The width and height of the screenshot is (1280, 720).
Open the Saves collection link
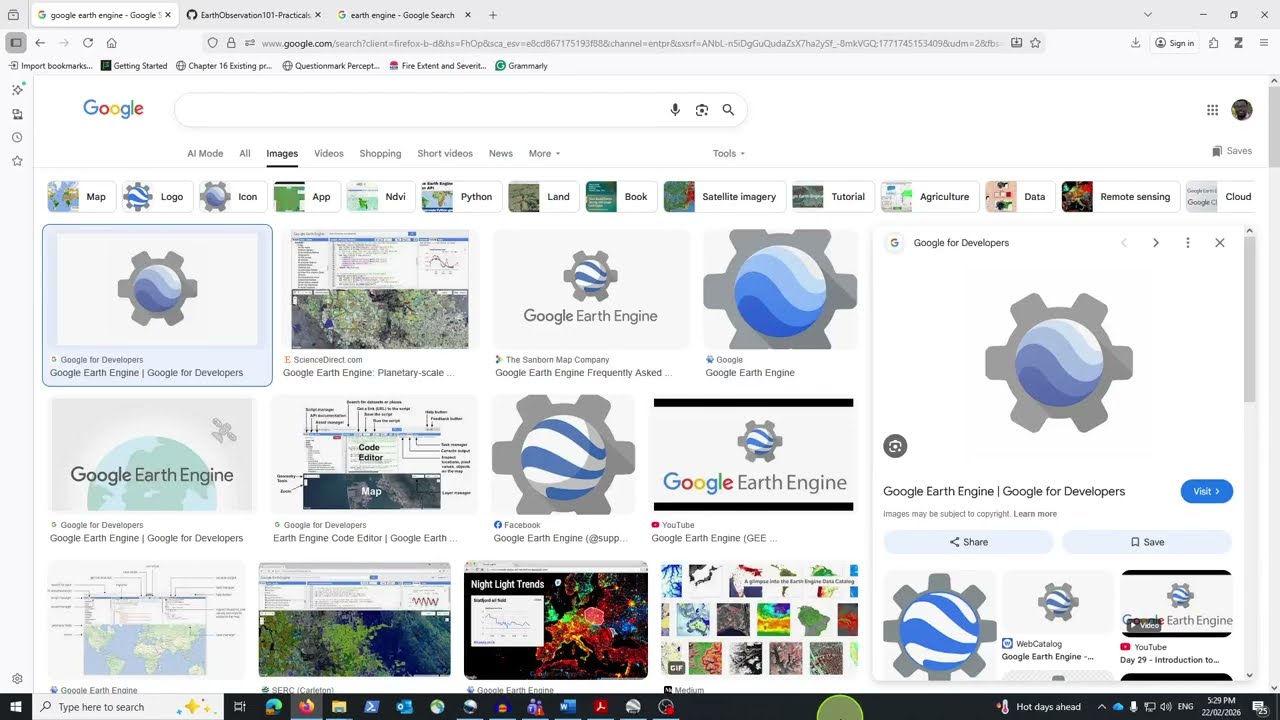pos(1232,151)
